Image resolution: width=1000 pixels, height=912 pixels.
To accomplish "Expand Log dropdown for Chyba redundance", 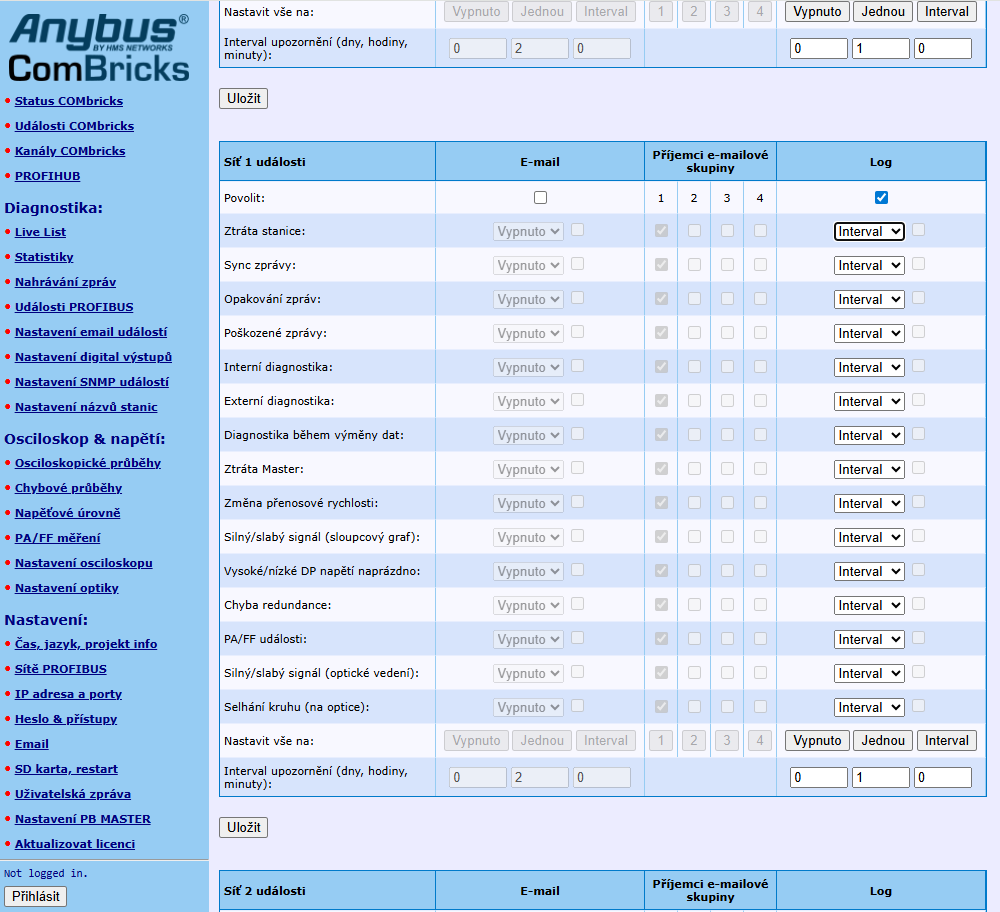I will coord(869,605).
